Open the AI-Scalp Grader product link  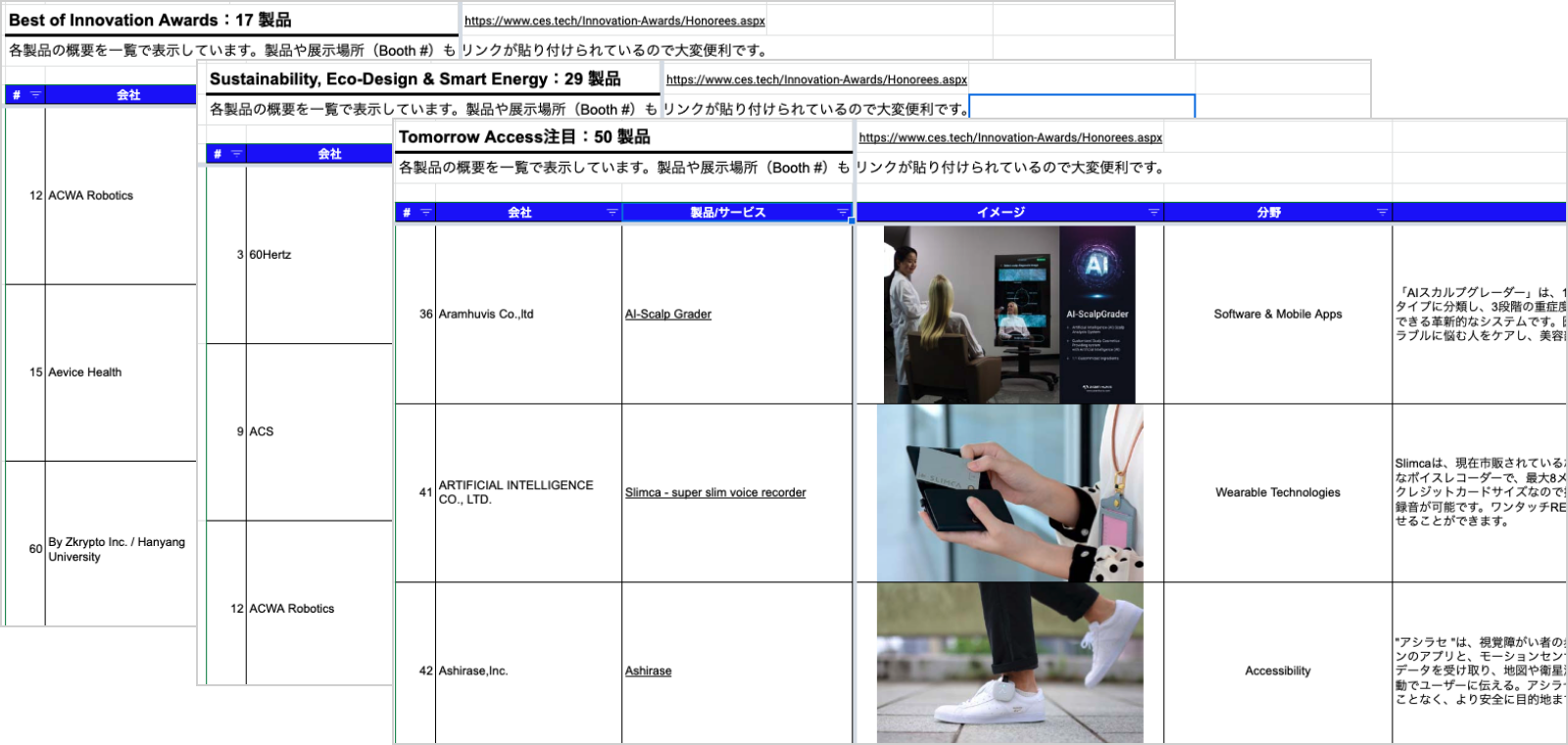tap(668, 315)
